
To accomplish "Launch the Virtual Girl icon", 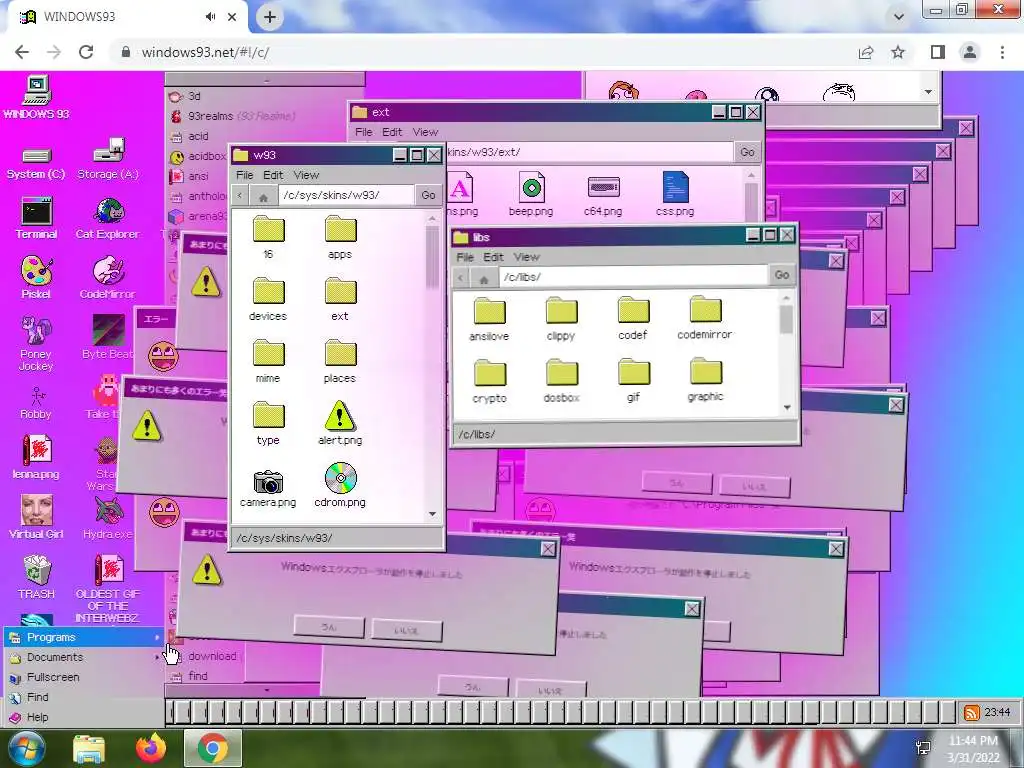I will click(x=36, y=517).
